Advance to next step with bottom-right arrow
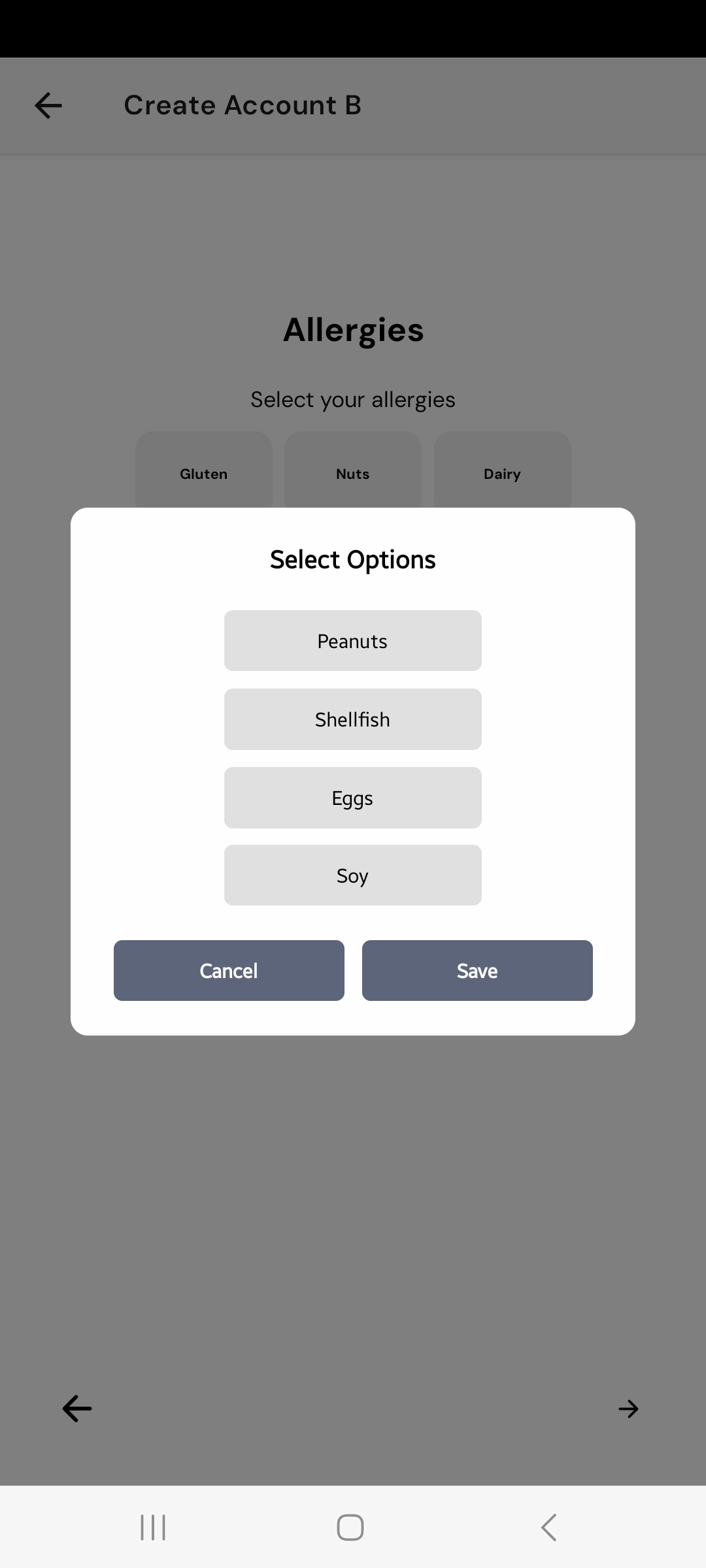 point(628,1409)
